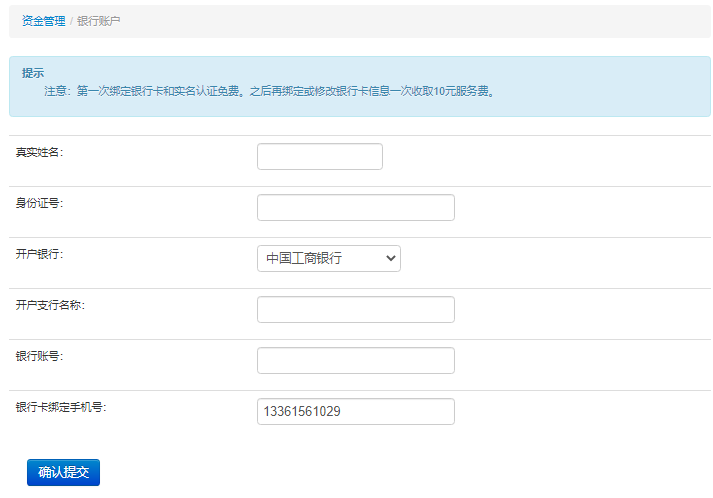Click the slash separator in the breadcrumb

[x=71, y=21]
